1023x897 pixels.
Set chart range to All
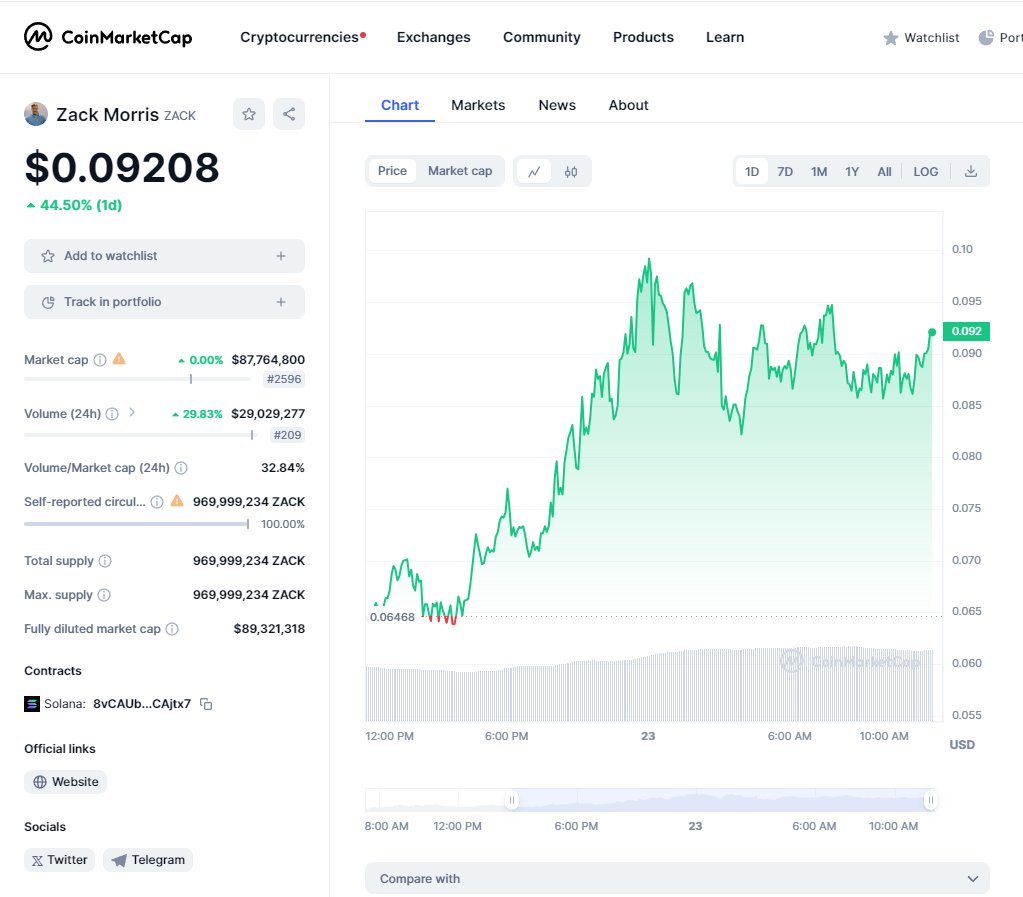coord(884,172)
